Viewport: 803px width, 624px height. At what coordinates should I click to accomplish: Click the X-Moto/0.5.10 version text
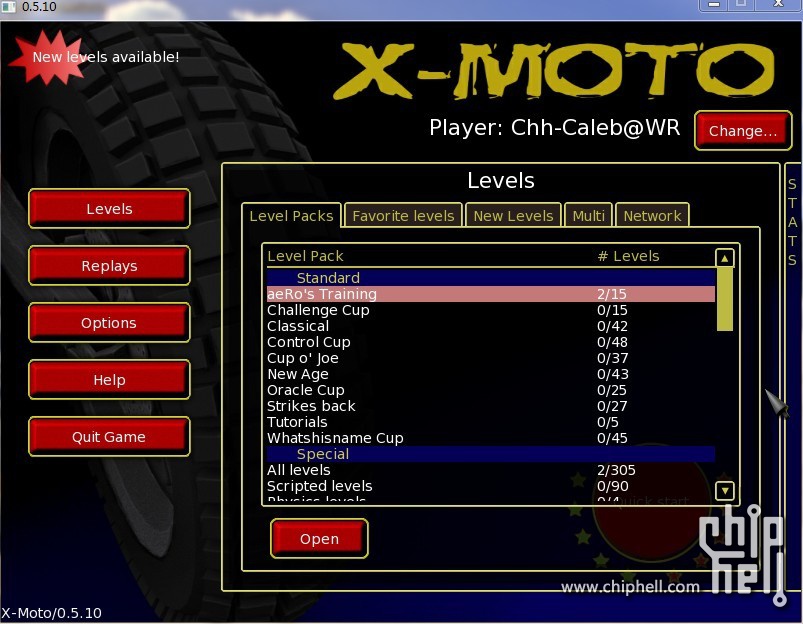(51, 613)
